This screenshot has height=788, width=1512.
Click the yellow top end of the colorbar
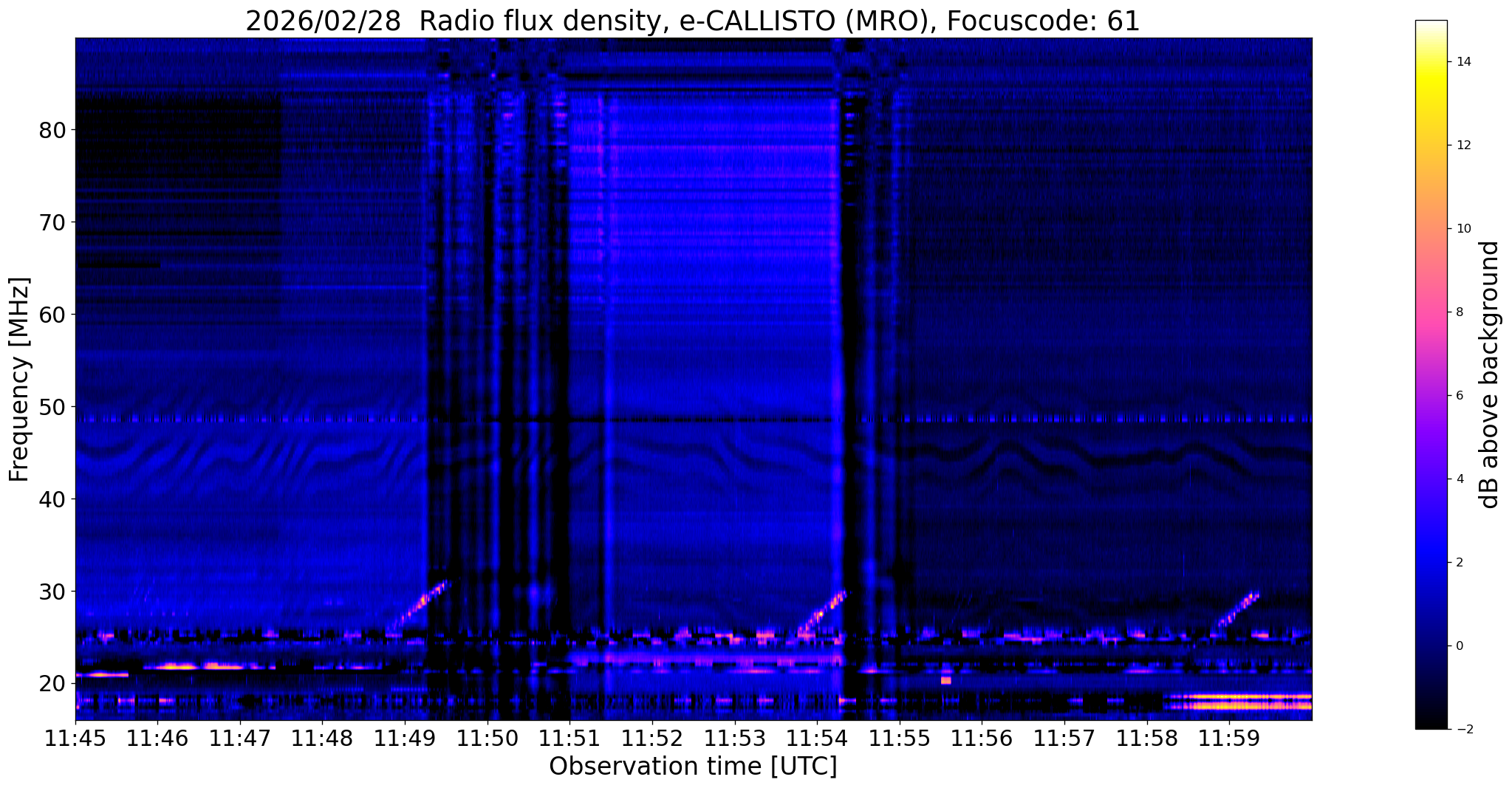[x=1431, y=74]
